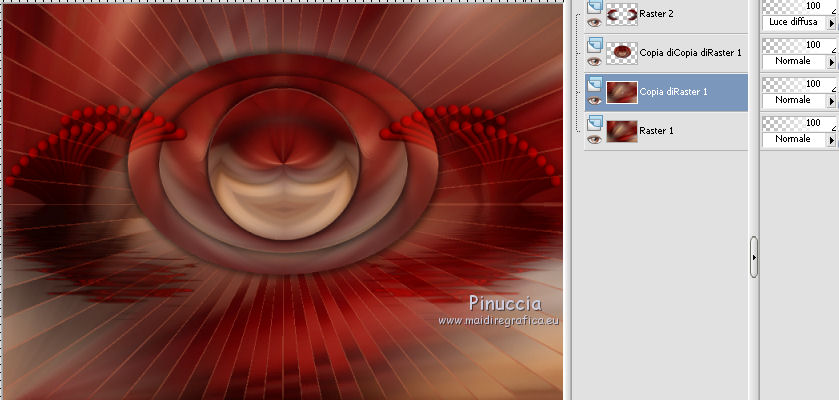
Task: Click Normale blend field of Copia diRaster 1
Action: [x=794, y=100]
